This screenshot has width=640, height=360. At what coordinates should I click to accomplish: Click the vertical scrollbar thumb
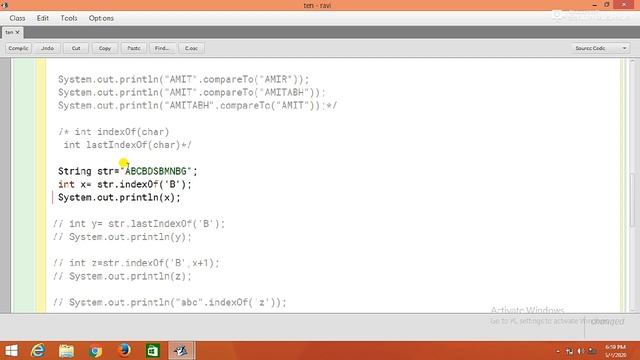tap(632, 199)
